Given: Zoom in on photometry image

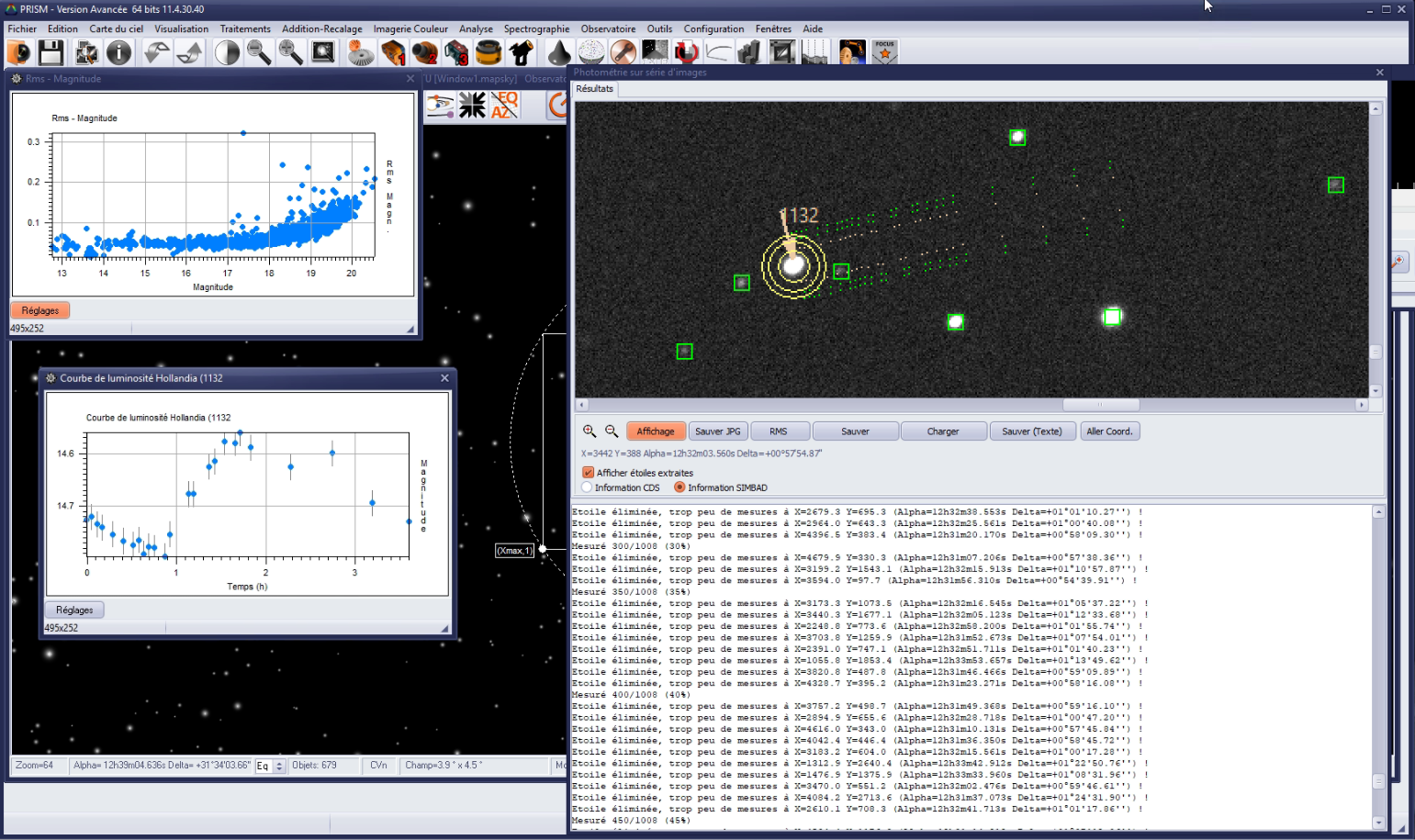Looking at the screenshot, I should [x=590, y=431].
